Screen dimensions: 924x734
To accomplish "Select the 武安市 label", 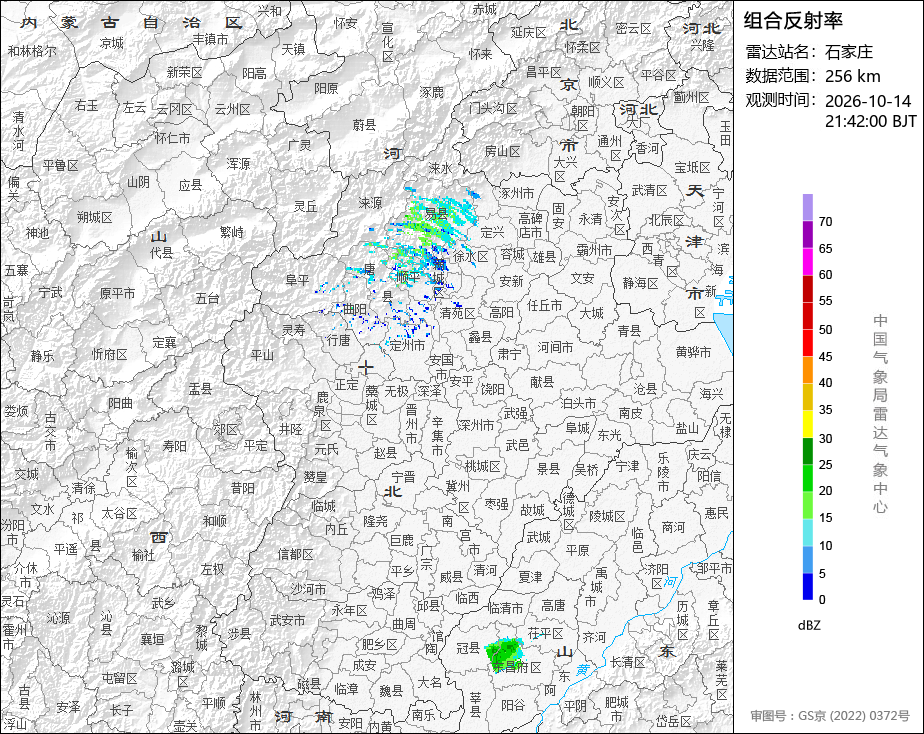I will (287, 620).
